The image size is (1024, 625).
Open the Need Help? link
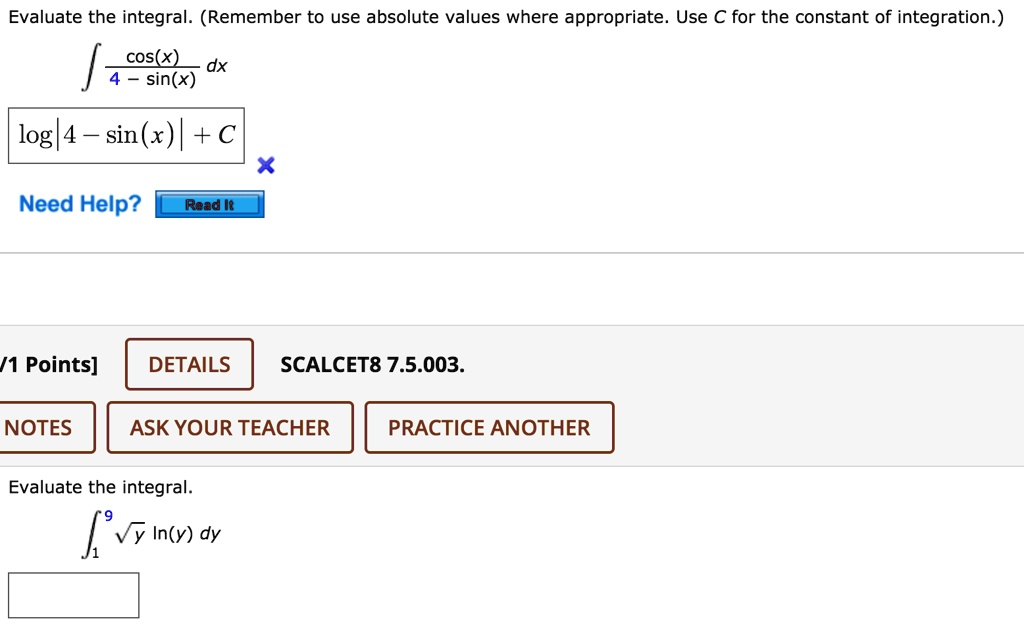click(78, 203)
